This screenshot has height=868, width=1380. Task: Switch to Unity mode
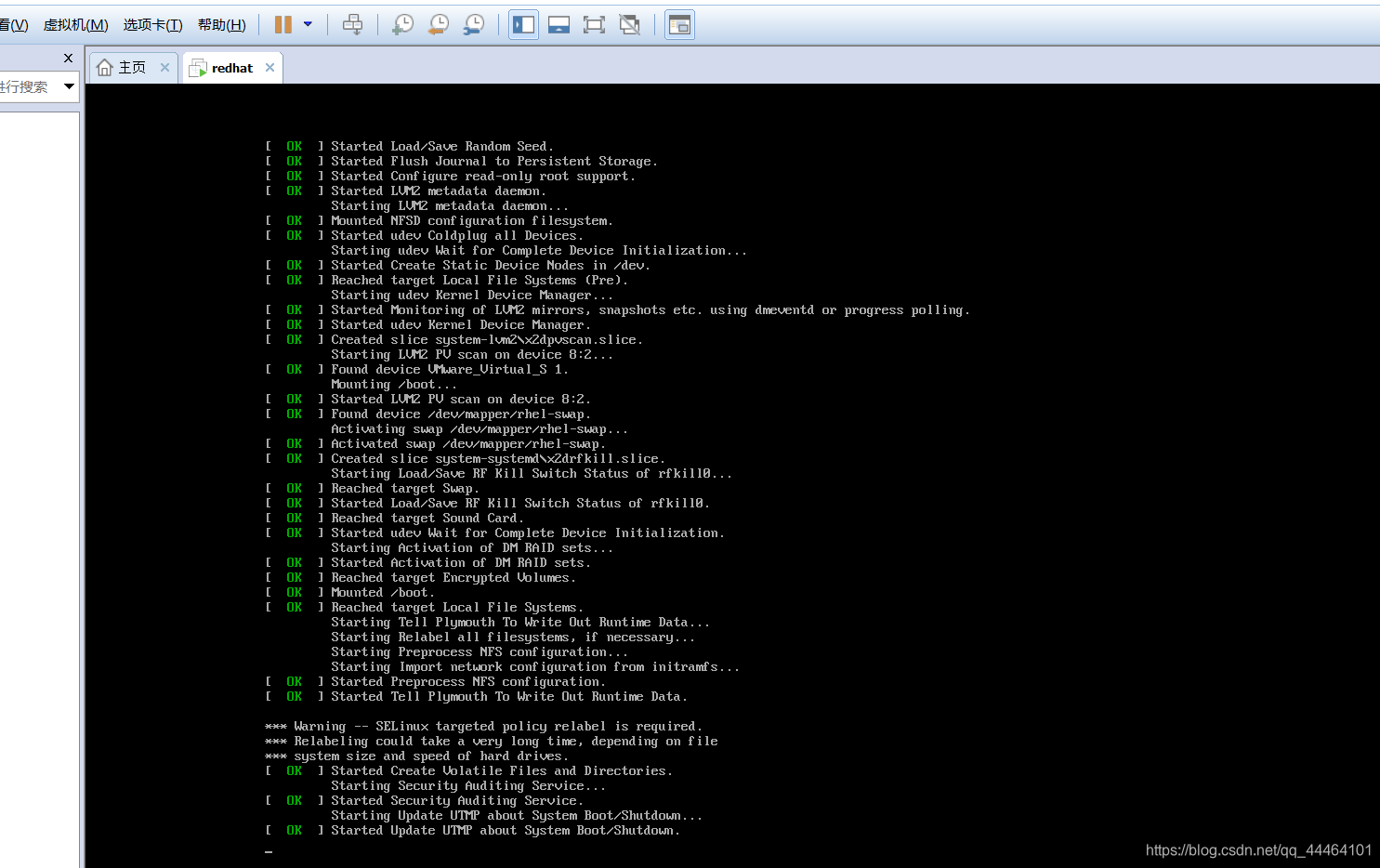click(630, 25)
